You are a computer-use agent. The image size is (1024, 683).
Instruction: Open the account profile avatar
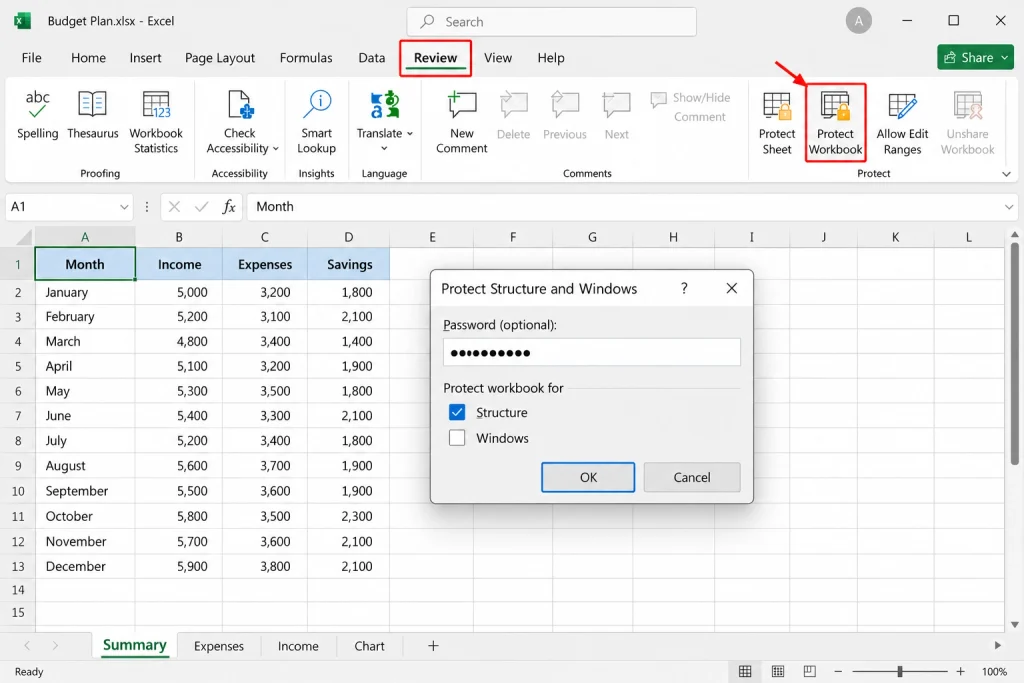coord(859,21)
